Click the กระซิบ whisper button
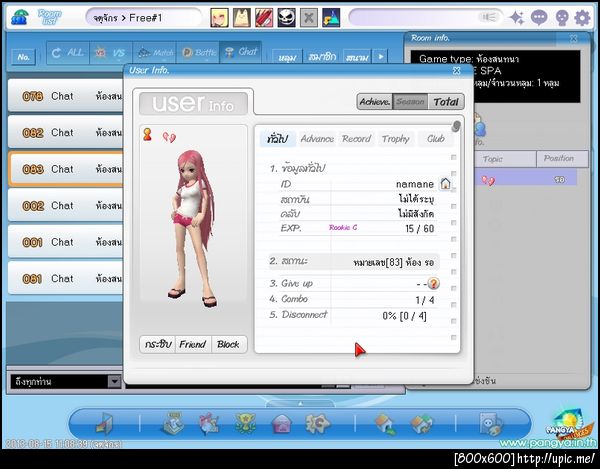This screenshot has width=600, height=469. pos(158,344)
